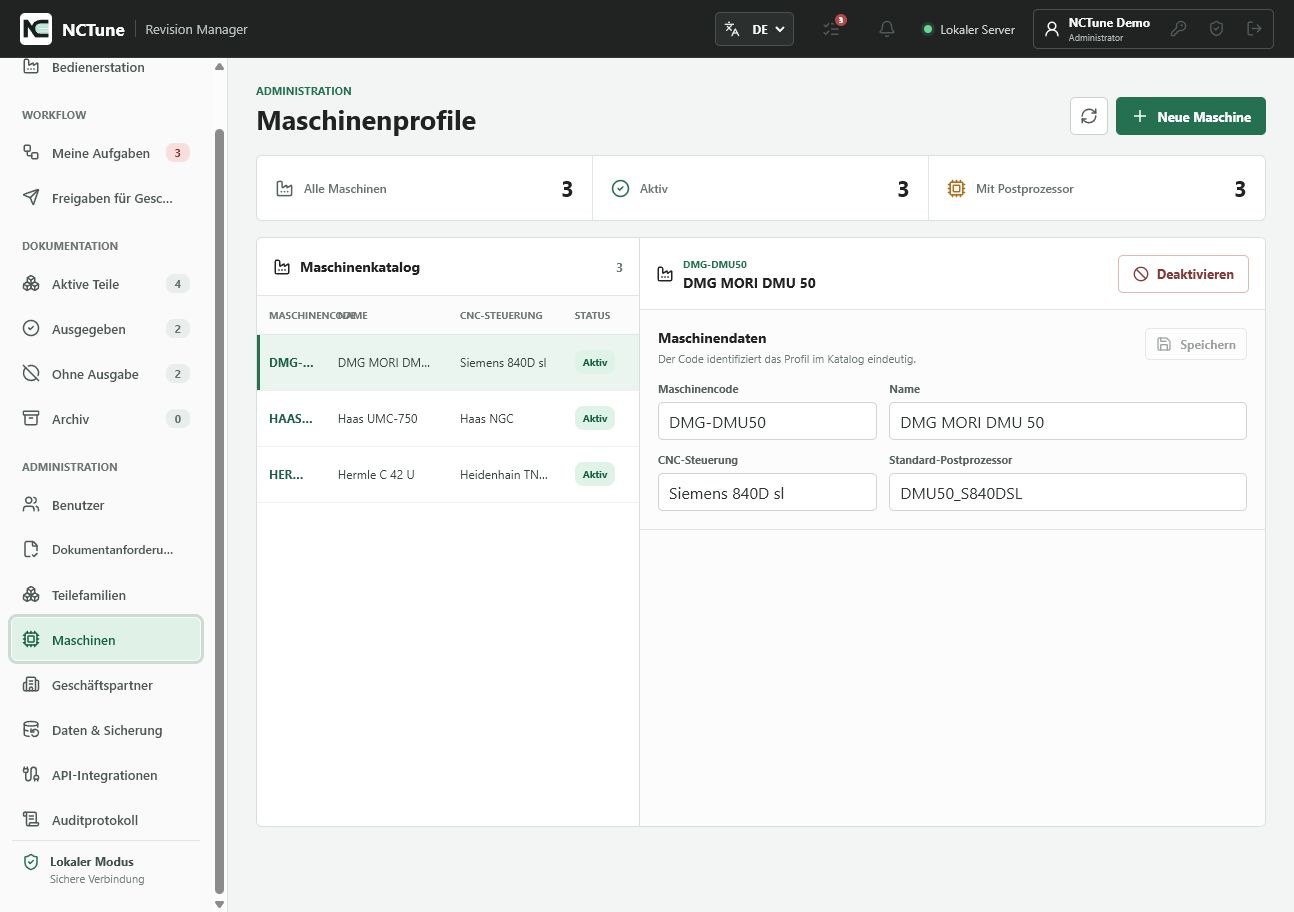
Task: Click the CNC-Steuerung input field
Action: click(767, 492)
